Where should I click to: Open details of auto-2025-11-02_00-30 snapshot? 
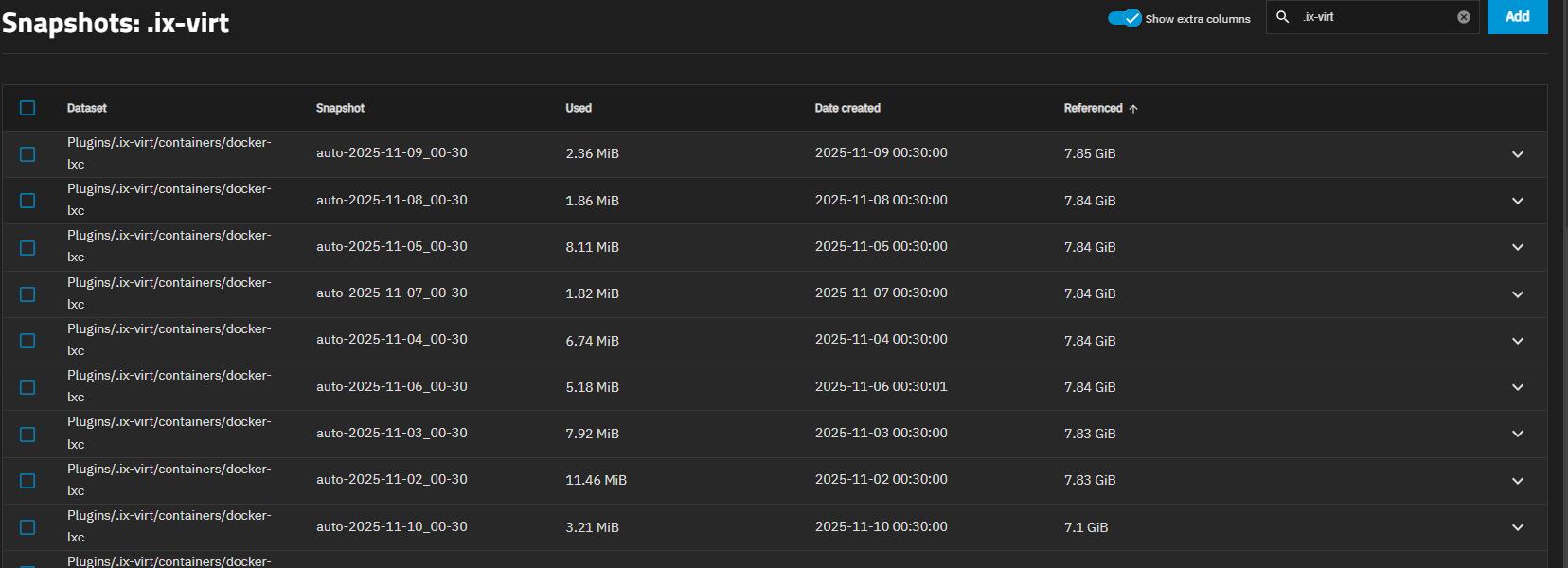(1517, 481)
